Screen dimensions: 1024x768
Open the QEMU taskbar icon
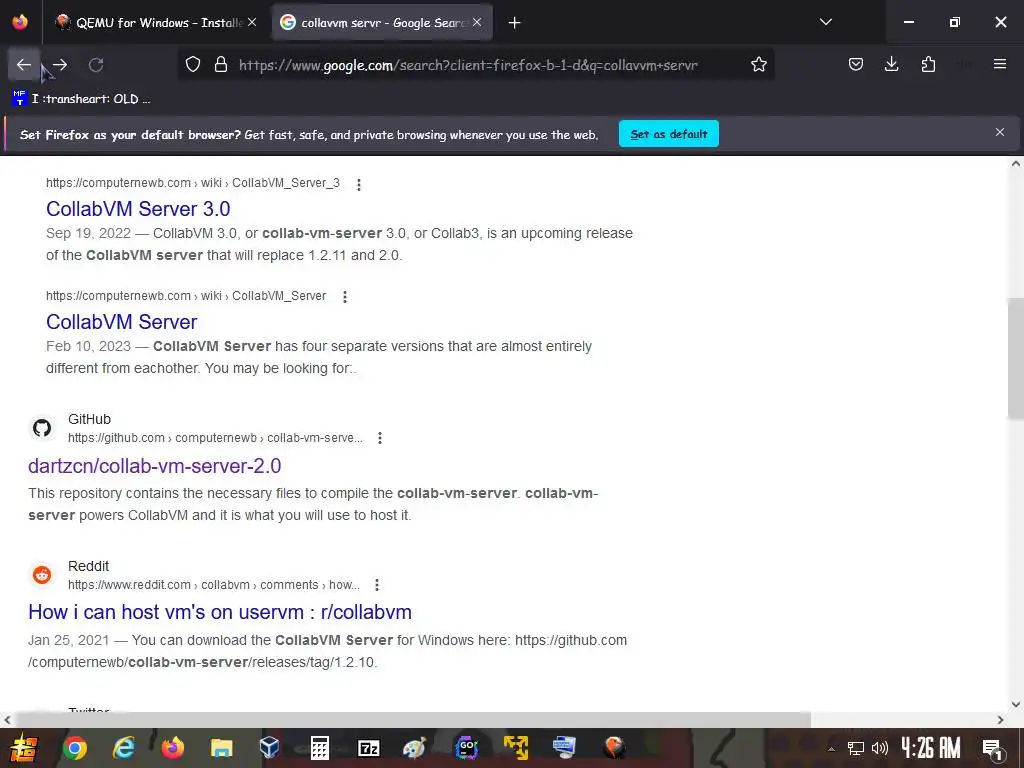coord(614,748)
